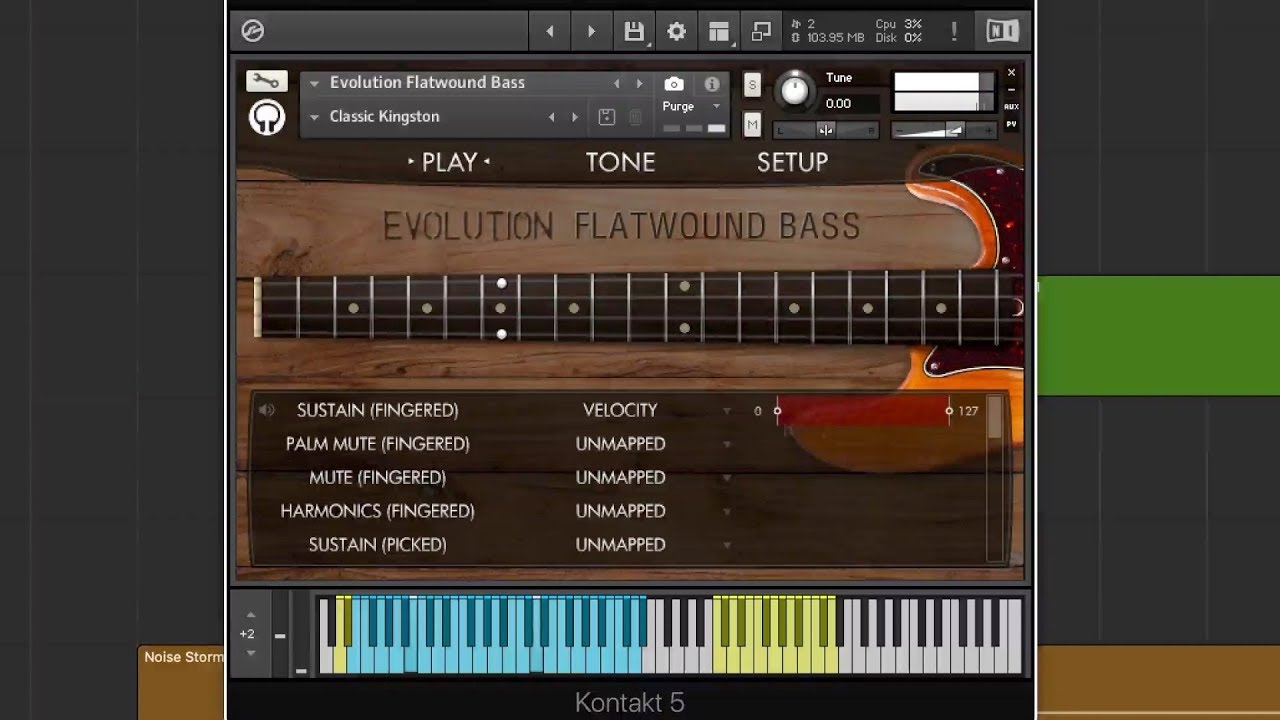Select next instrument next to Evolution Flatwound Bass
This screenshot has height=720, width=1280.
pos(640,84)
